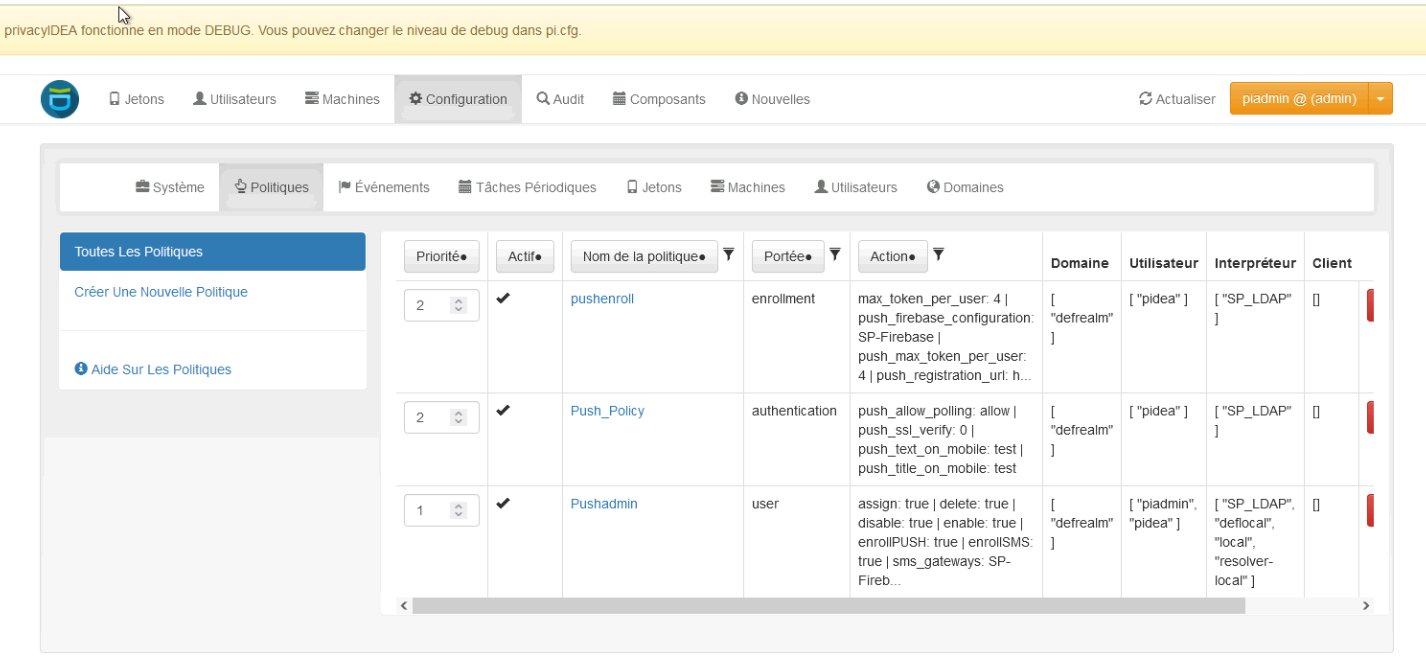Open Aide Sur Les Politiques help link
The width and height of the screenshot is (1426, 667).
(153, 370)
